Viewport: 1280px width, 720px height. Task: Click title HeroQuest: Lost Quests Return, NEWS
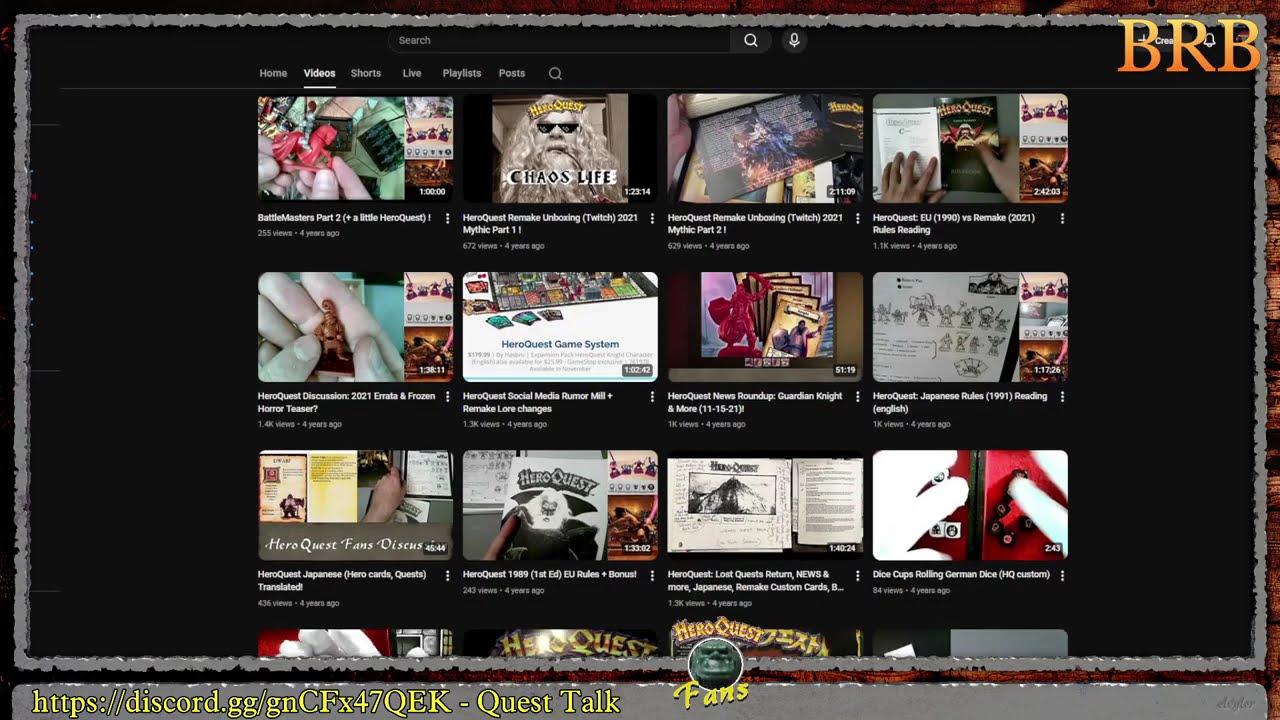(756, 581)
